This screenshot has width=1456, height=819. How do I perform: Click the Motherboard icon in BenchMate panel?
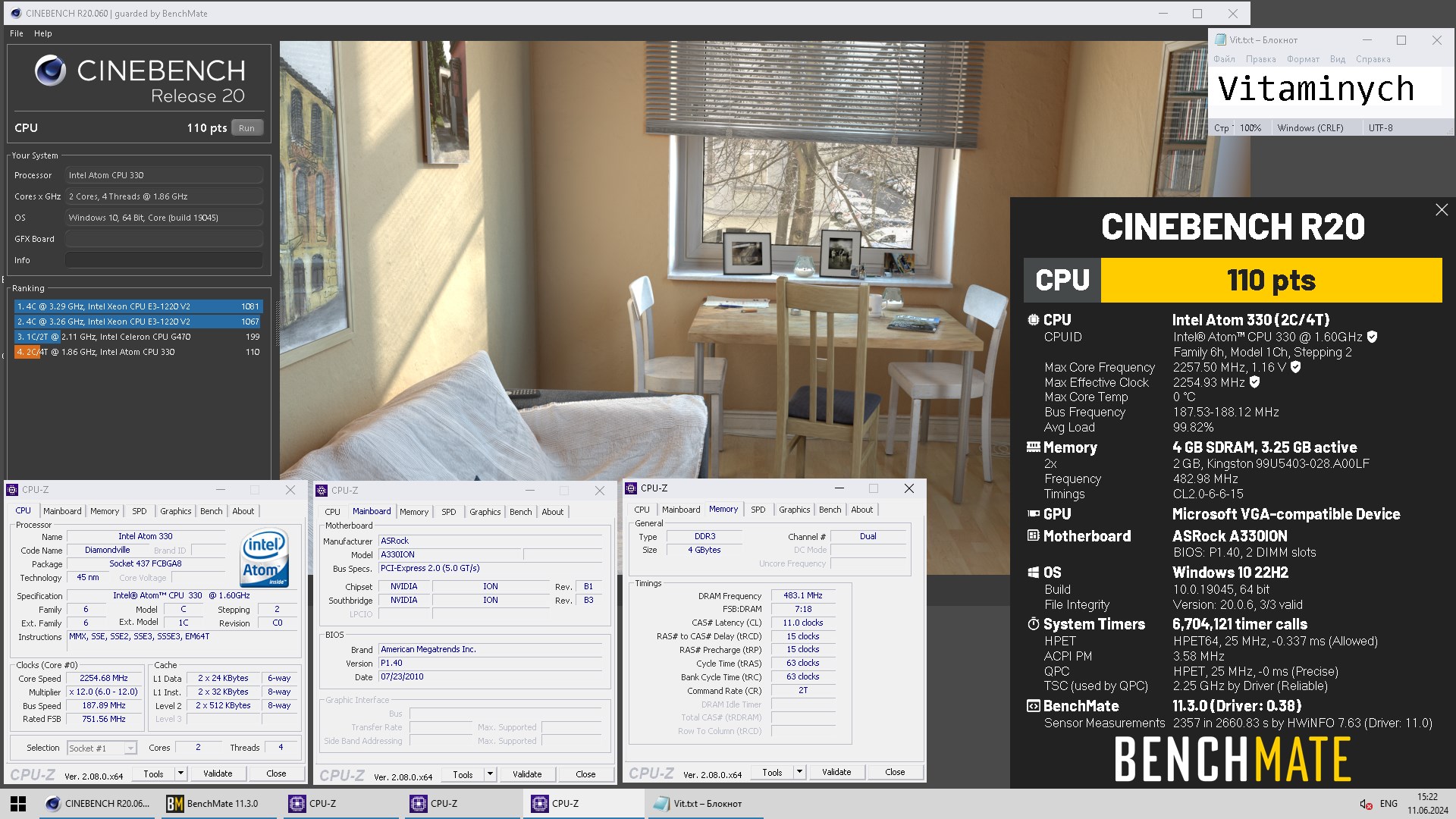coord(1033,535)
